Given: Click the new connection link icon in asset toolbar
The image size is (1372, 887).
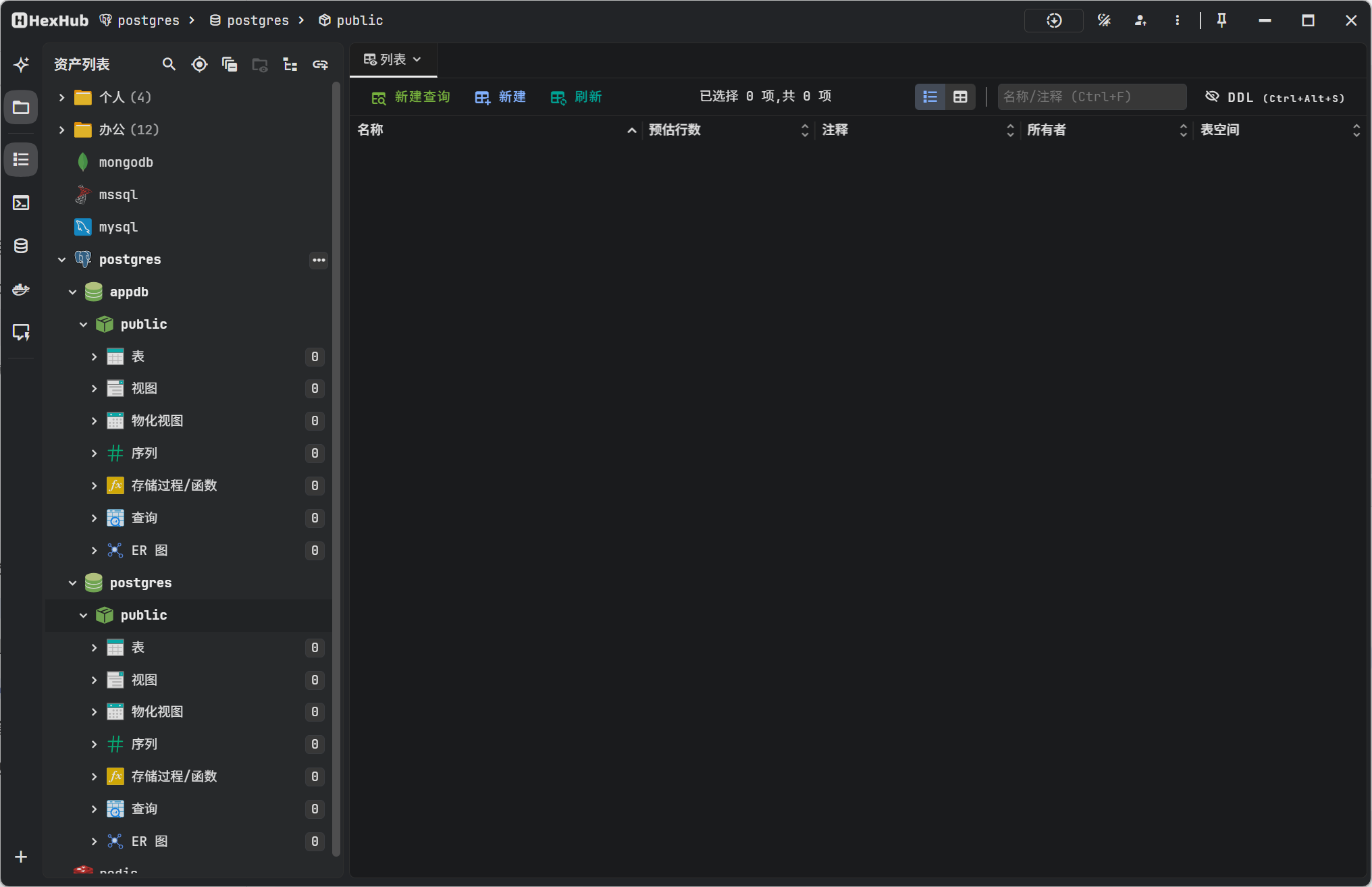Looking at the screenshot, I should tap(320, 64).
